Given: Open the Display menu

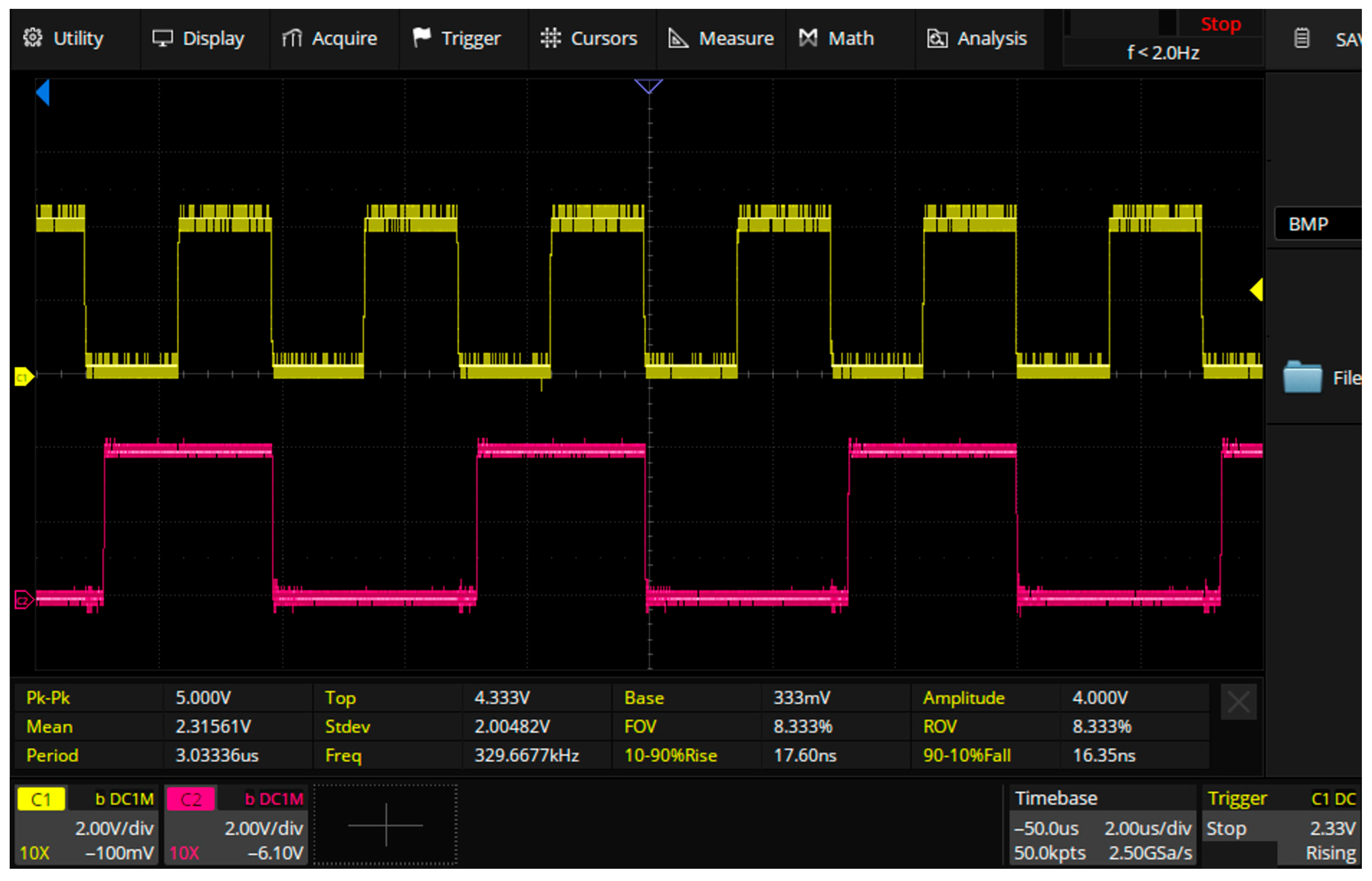Looking at the screenshot, I should (205, 39).
